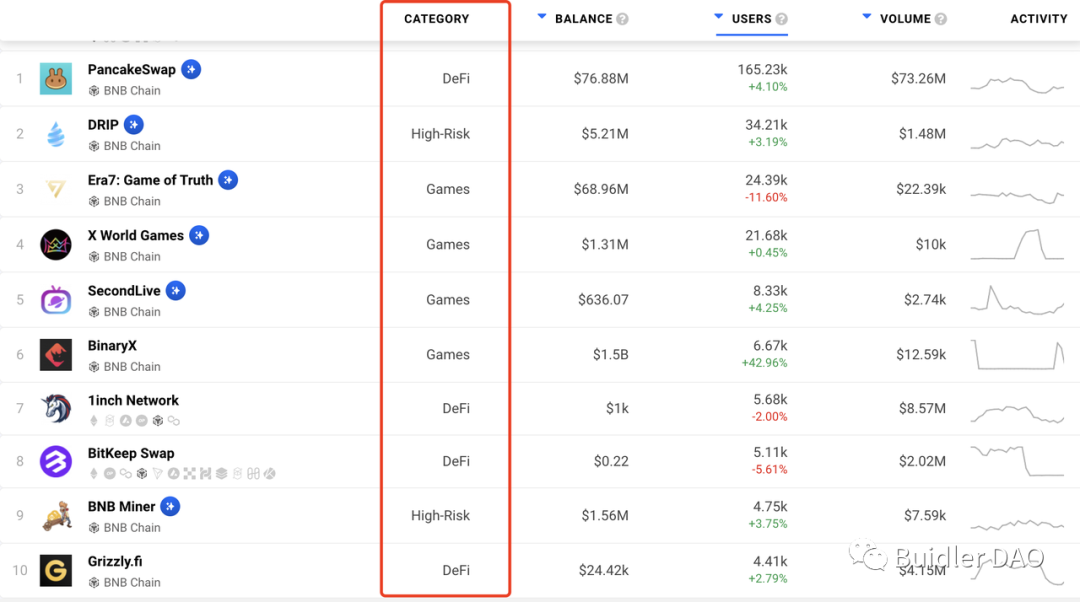
Task: Click the SecondLive TV logo
Action: point(56,300)
